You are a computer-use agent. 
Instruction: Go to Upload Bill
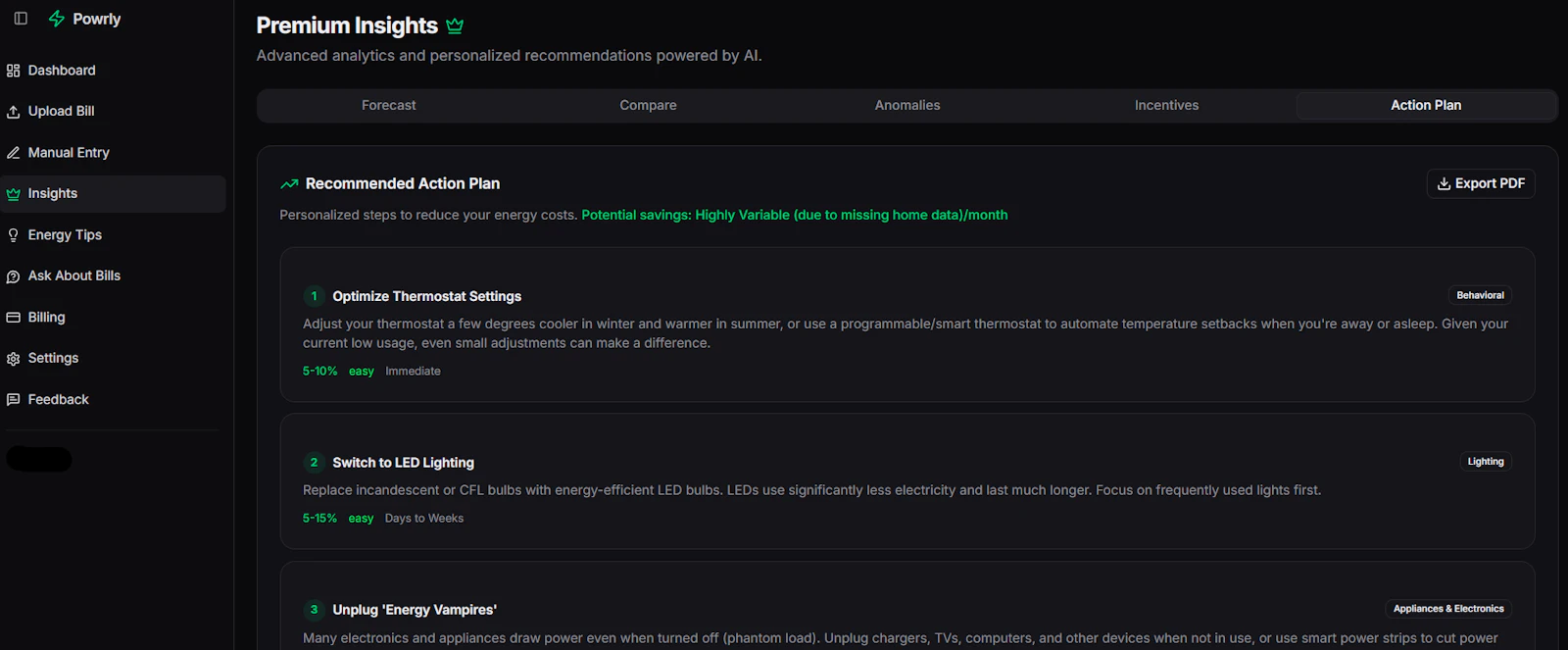click(113, 112)
